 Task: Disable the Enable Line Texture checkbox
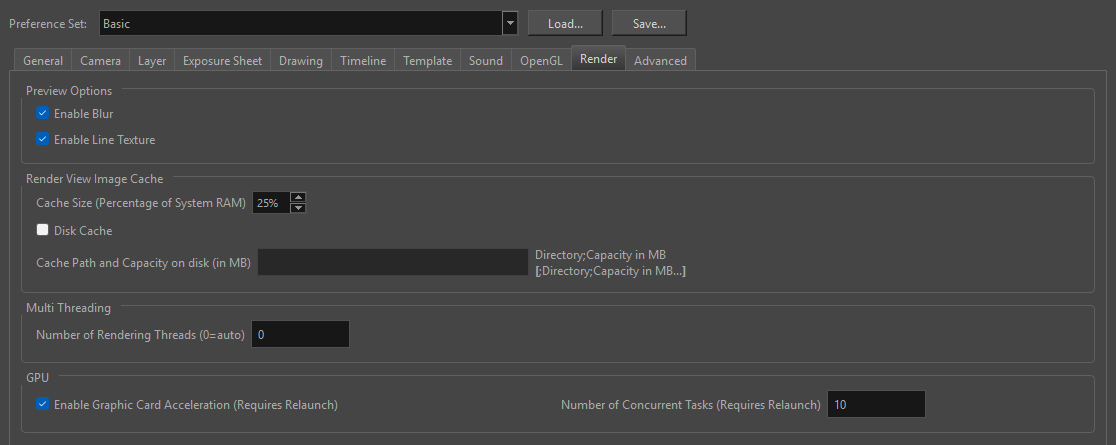point(43,140)
